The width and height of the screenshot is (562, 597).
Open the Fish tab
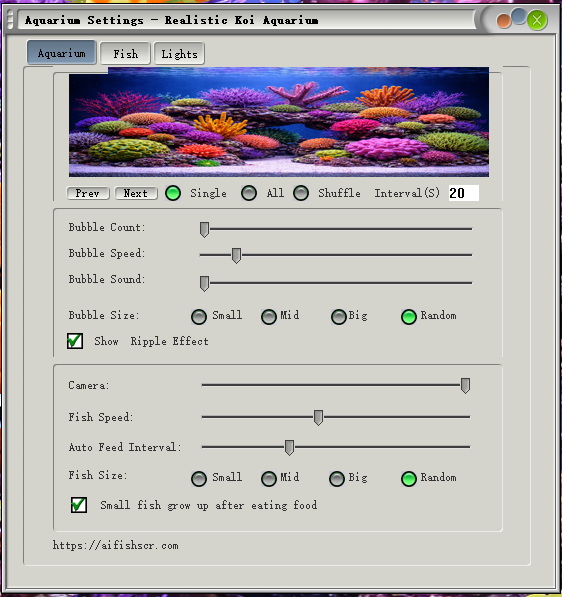[x=125, y=54]
